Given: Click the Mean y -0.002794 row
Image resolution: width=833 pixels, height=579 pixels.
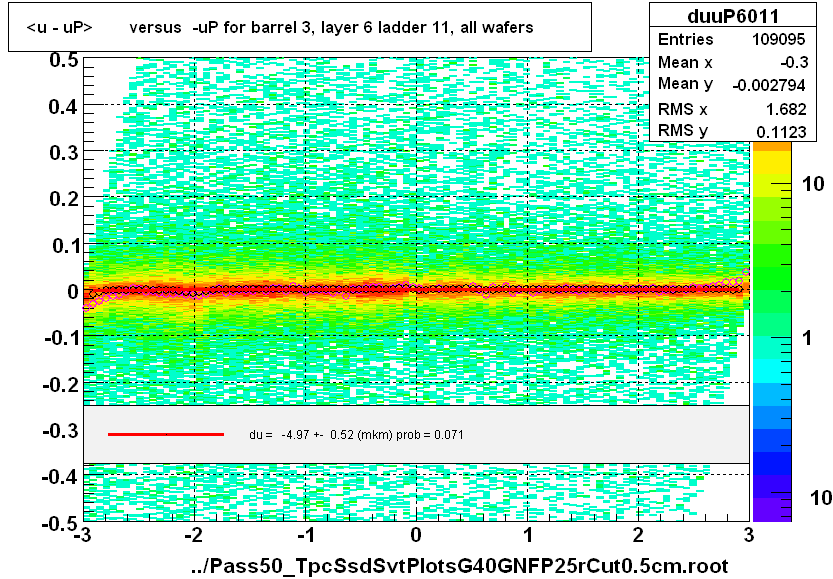Looking at the screenshot, I should pyautogui.click(x=733, y=84).
